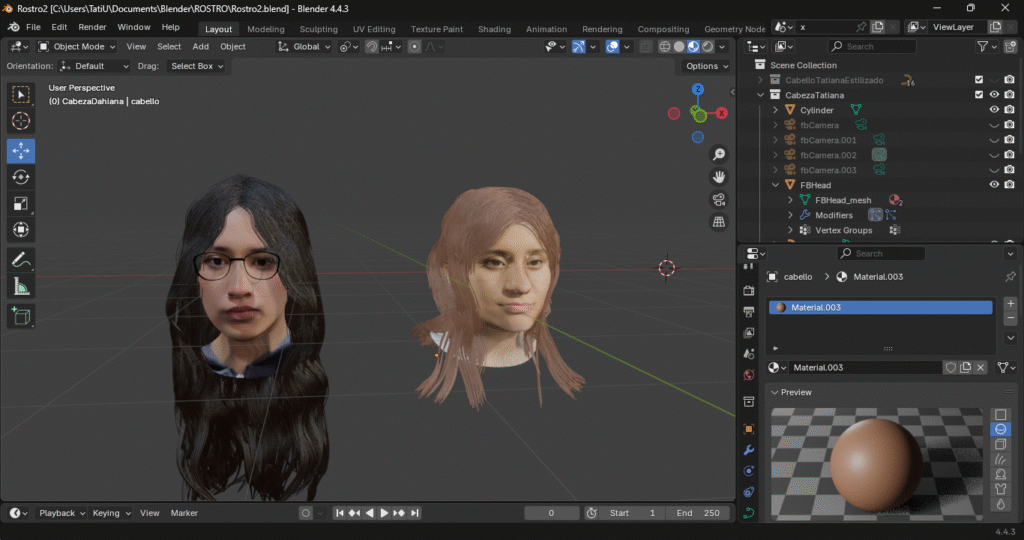Add a material slot with plus button
1024x540 pixels.
1009,303
